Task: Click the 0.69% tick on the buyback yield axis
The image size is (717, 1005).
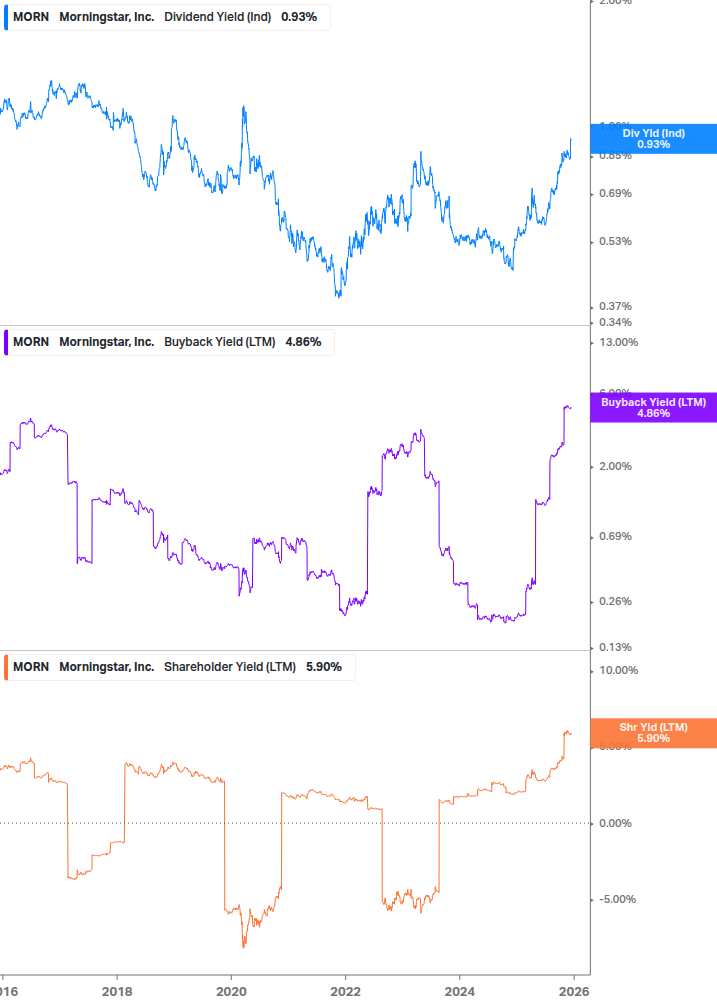Action: tap(615, 536)
